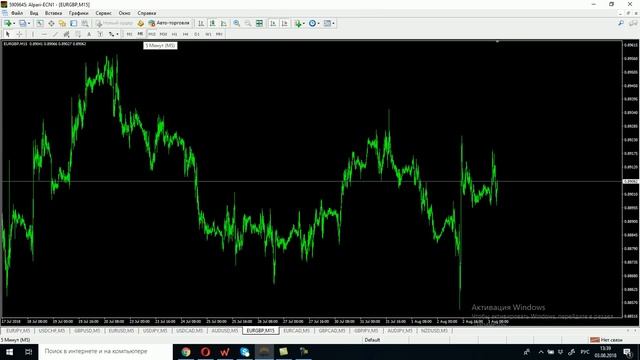Viewport: 640px width, 360px height.
Task: Select the arrow cursor tool
Action: 8,34
